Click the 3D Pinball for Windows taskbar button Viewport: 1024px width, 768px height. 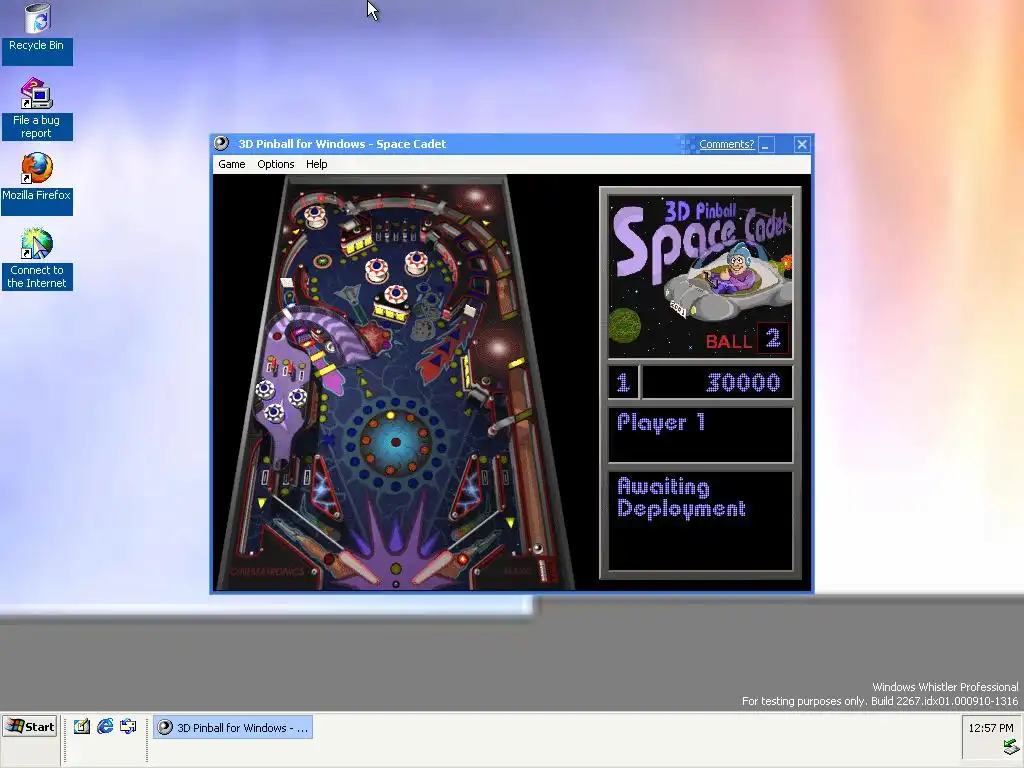[x=233, y=727]
